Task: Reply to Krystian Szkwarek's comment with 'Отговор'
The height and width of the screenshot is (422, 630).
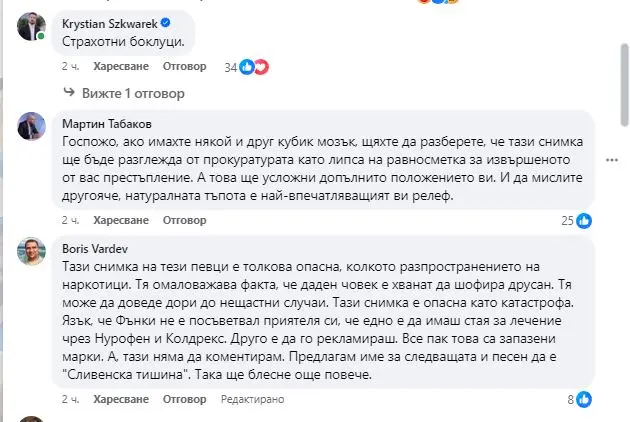Action: (x=184, y=67)
